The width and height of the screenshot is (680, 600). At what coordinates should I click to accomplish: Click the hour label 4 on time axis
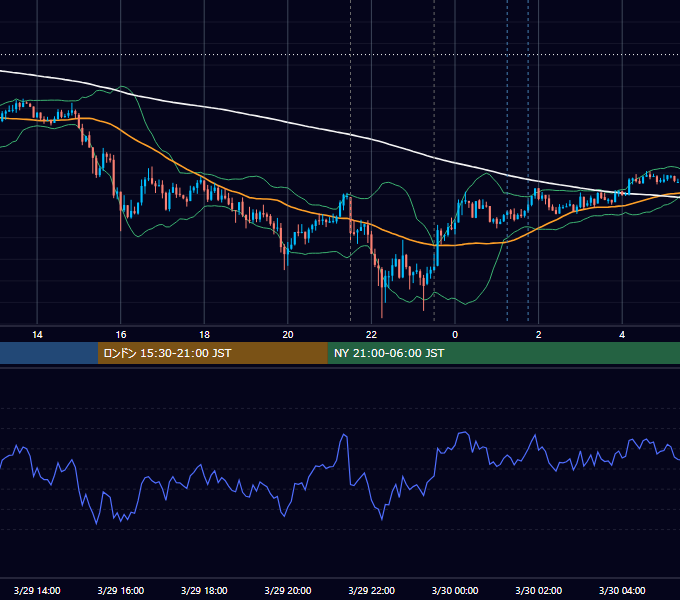click(622, 335)
